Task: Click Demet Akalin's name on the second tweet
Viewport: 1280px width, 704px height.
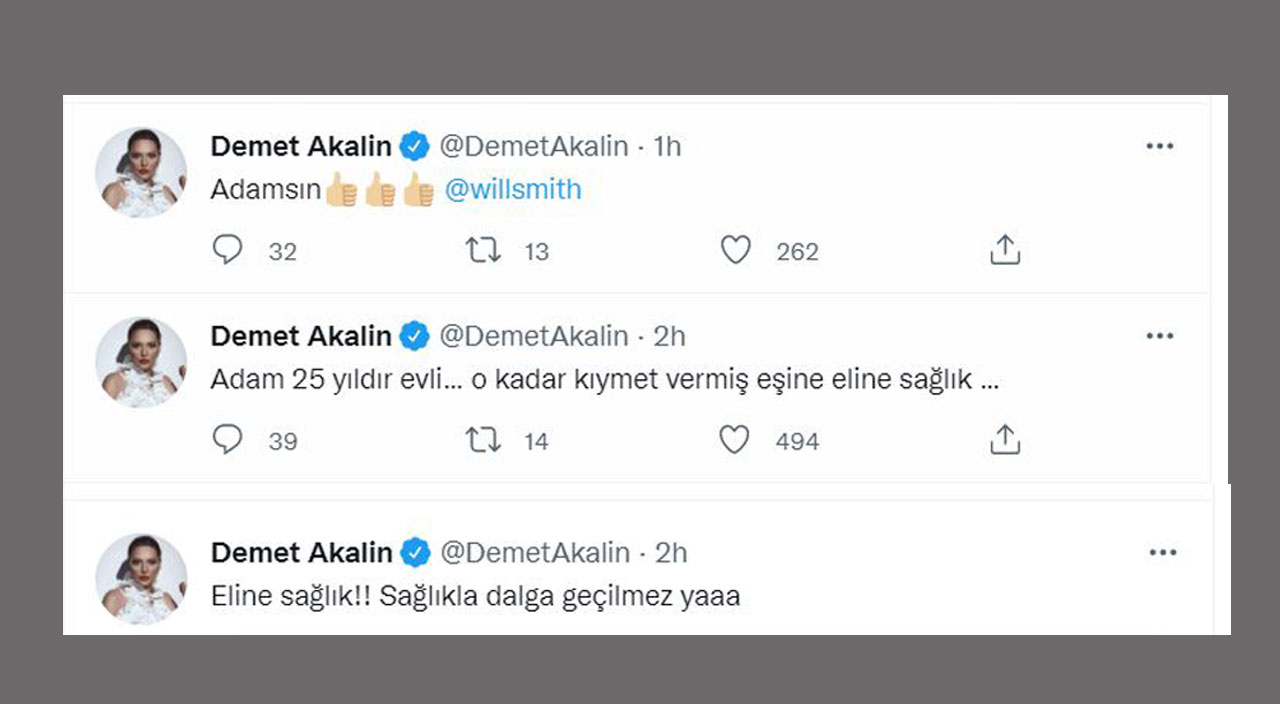Action: (302, 336)
